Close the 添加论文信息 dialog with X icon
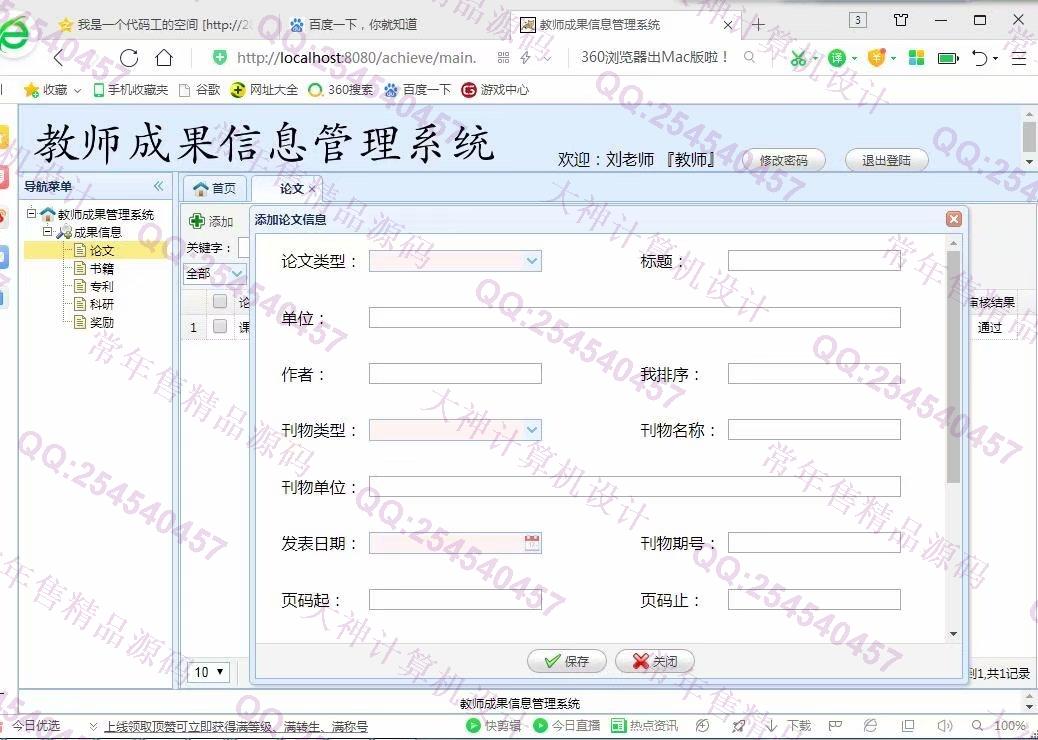The image size is (1038, 740). [953, 219]
